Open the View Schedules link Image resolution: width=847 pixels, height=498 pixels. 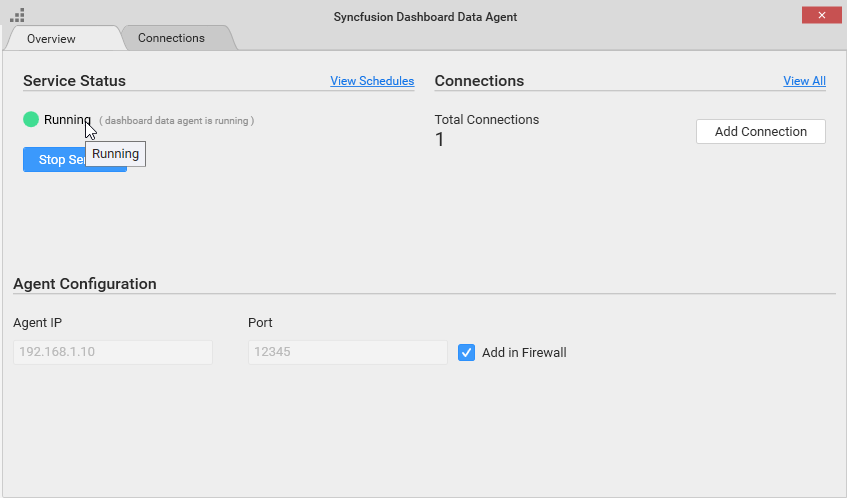click(372, 81)
